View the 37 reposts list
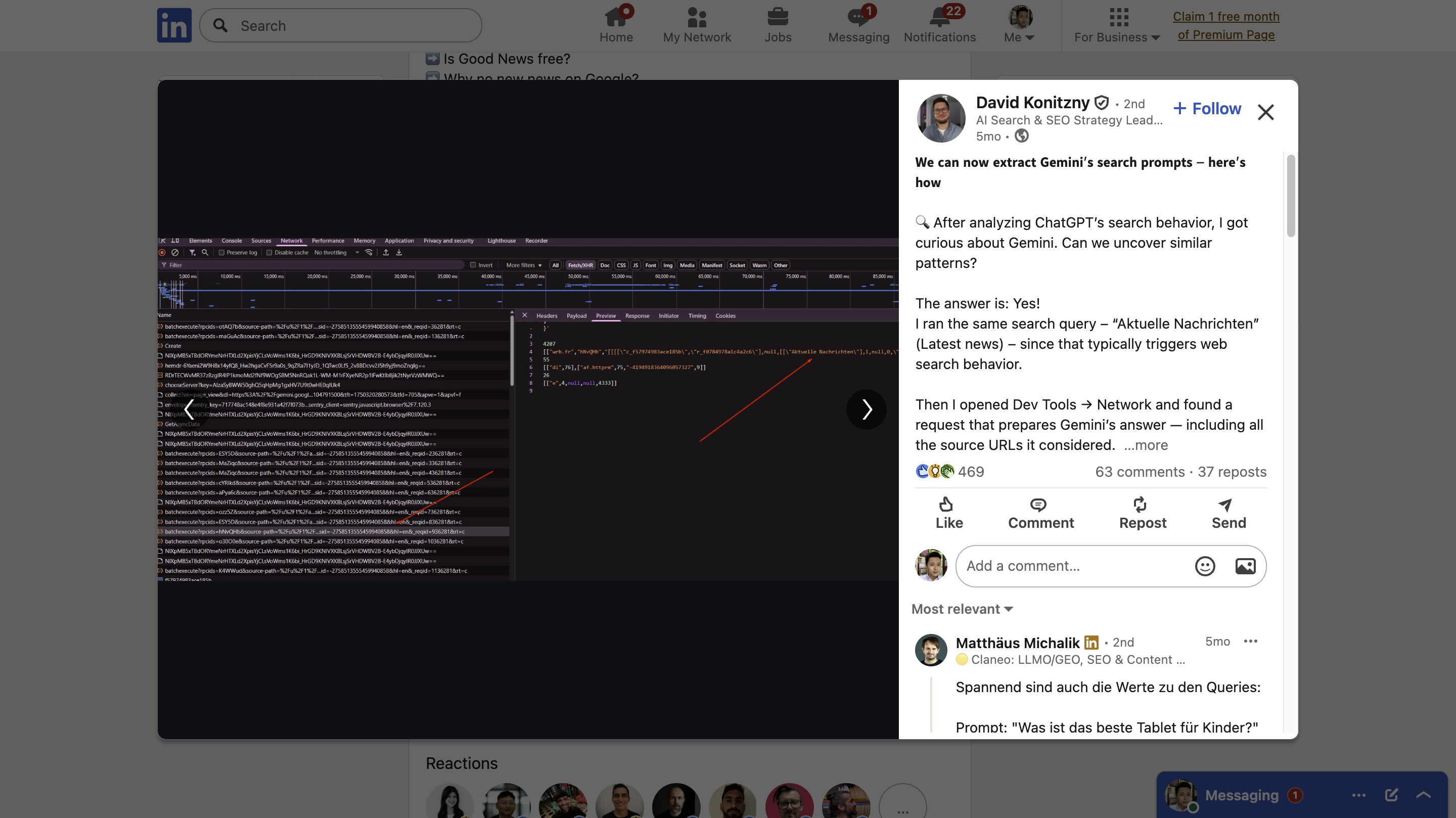Viewport: 1456px width, 818px height. 1232,472
